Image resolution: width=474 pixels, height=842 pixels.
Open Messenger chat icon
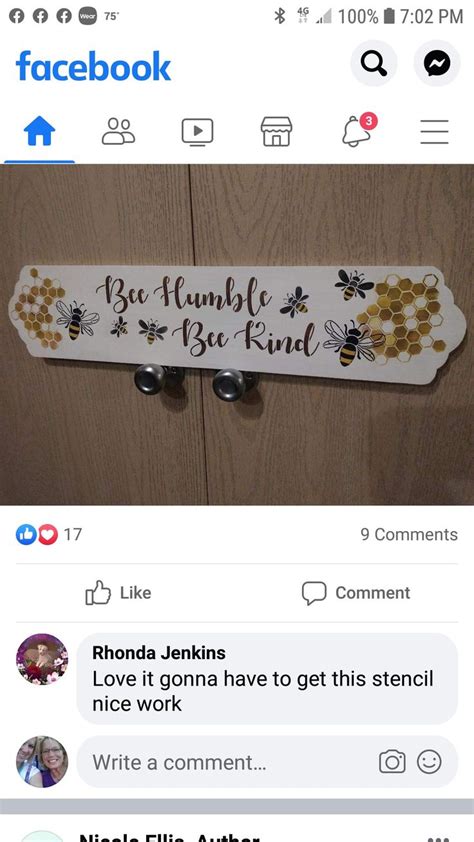click(436, 64)
